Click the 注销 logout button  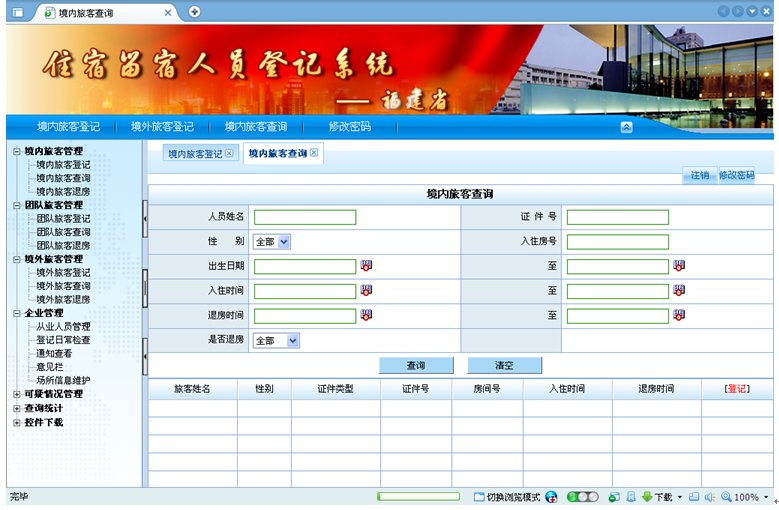pos(700,175)
